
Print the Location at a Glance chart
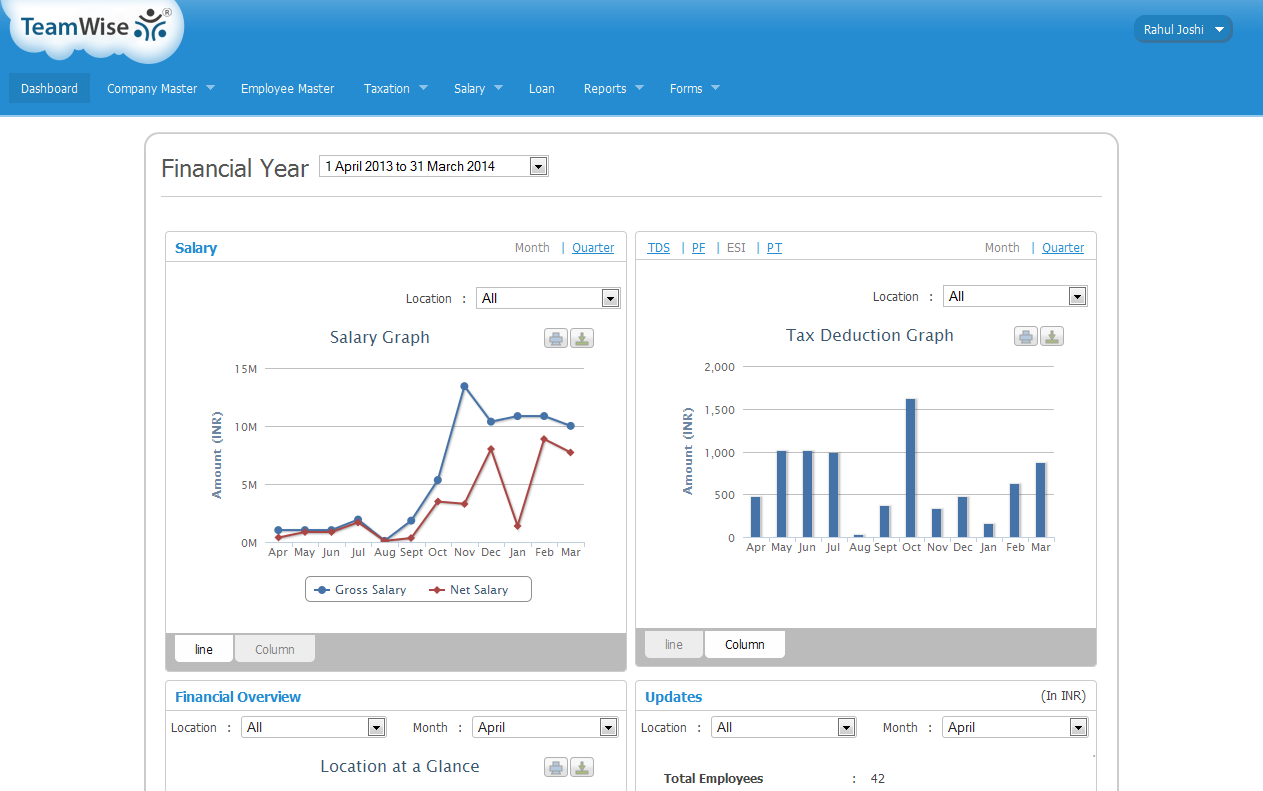coord(556,767)
